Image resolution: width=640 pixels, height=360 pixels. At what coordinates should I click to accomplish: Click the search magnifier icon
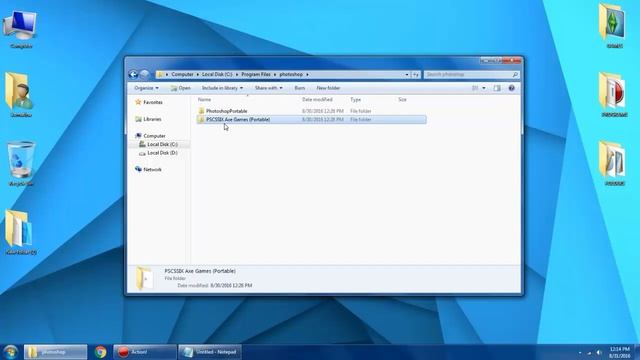coord(515,74)
